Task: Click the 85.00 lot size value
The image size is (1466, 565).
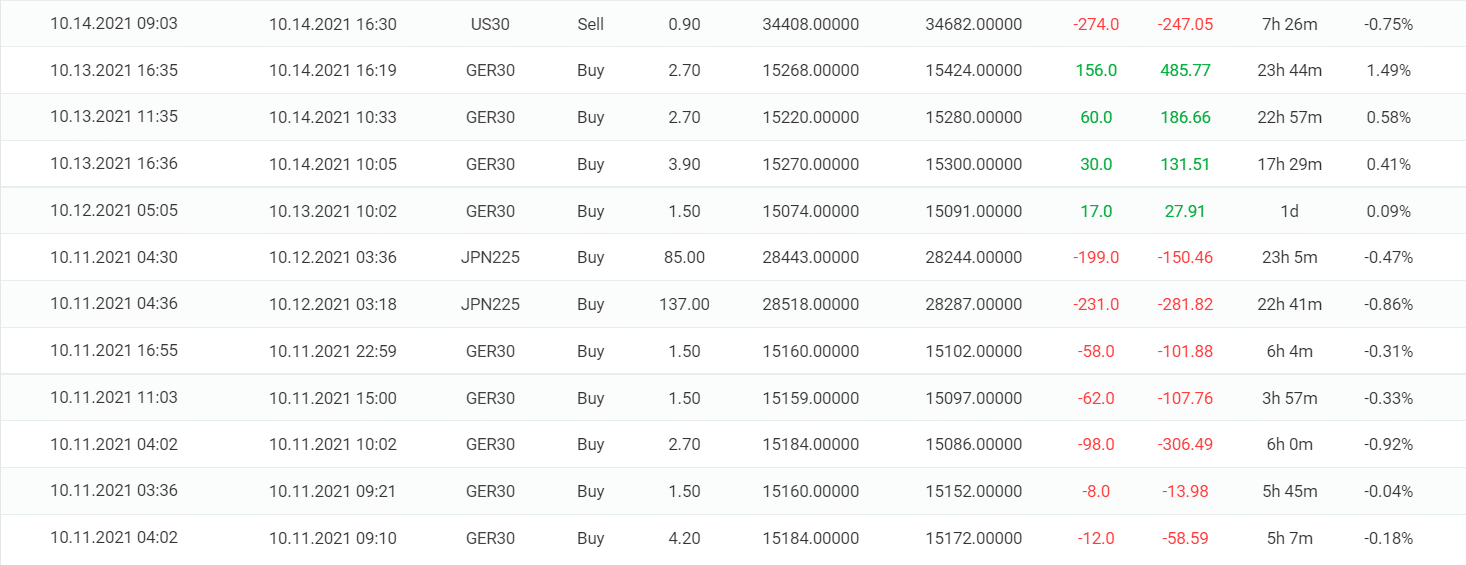Action: [684, 257]
